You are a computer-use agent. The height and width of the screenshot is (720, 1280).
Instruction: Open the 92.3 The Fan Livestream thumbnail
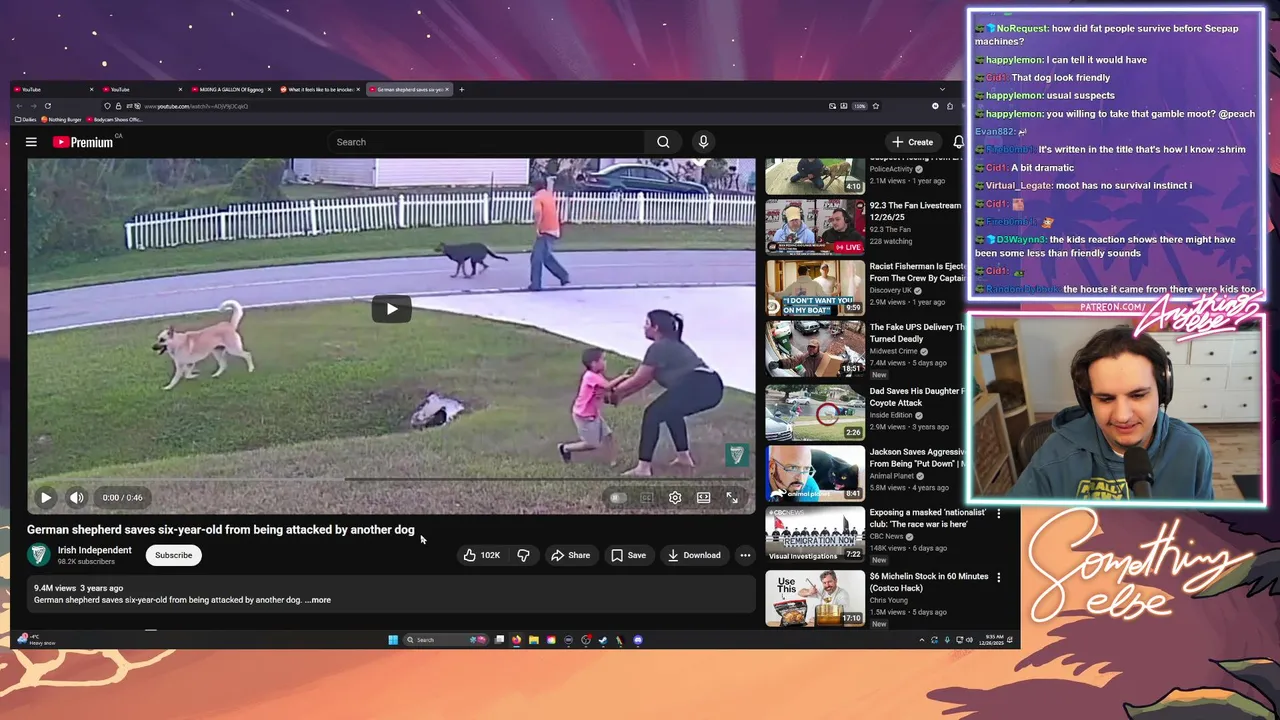[815, 227]
